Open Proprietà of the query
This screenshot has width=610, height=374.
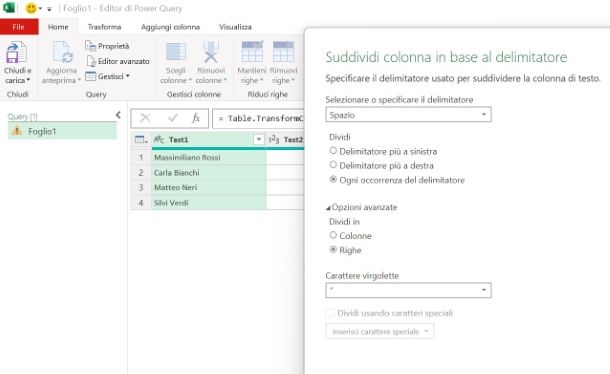107,46
